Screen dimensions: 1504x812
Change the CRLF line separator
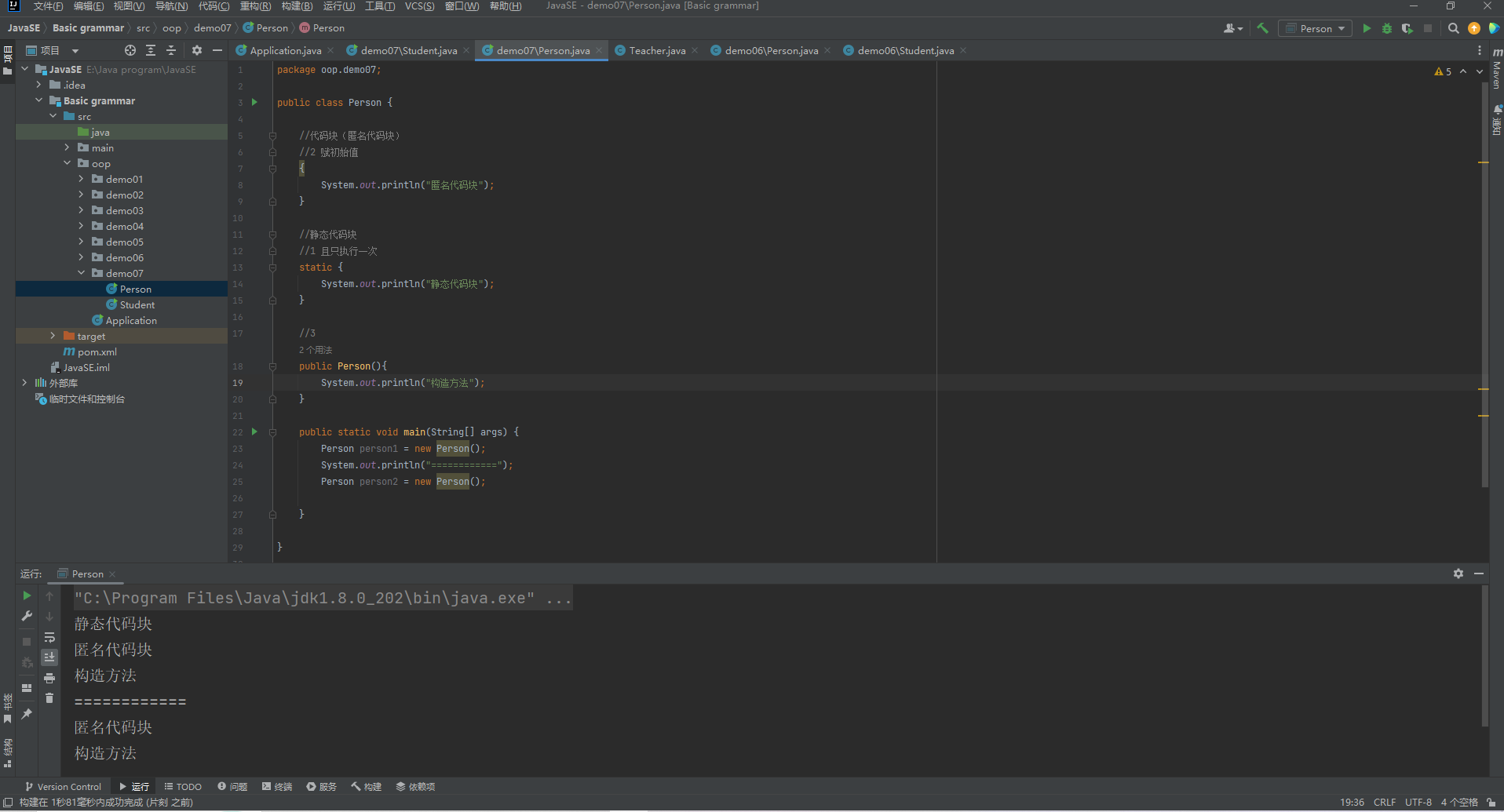point(1385,803)
